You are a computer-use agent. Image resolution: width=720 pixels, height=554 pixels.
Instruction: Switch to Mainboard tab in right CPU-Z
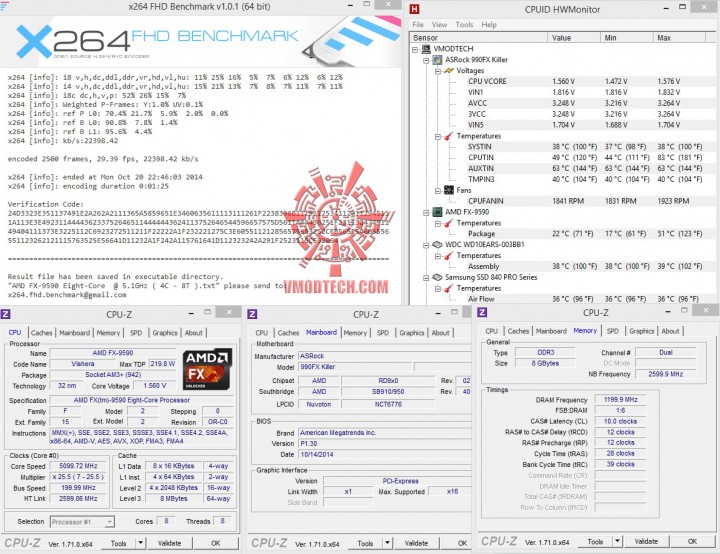(x=551, y=331)
